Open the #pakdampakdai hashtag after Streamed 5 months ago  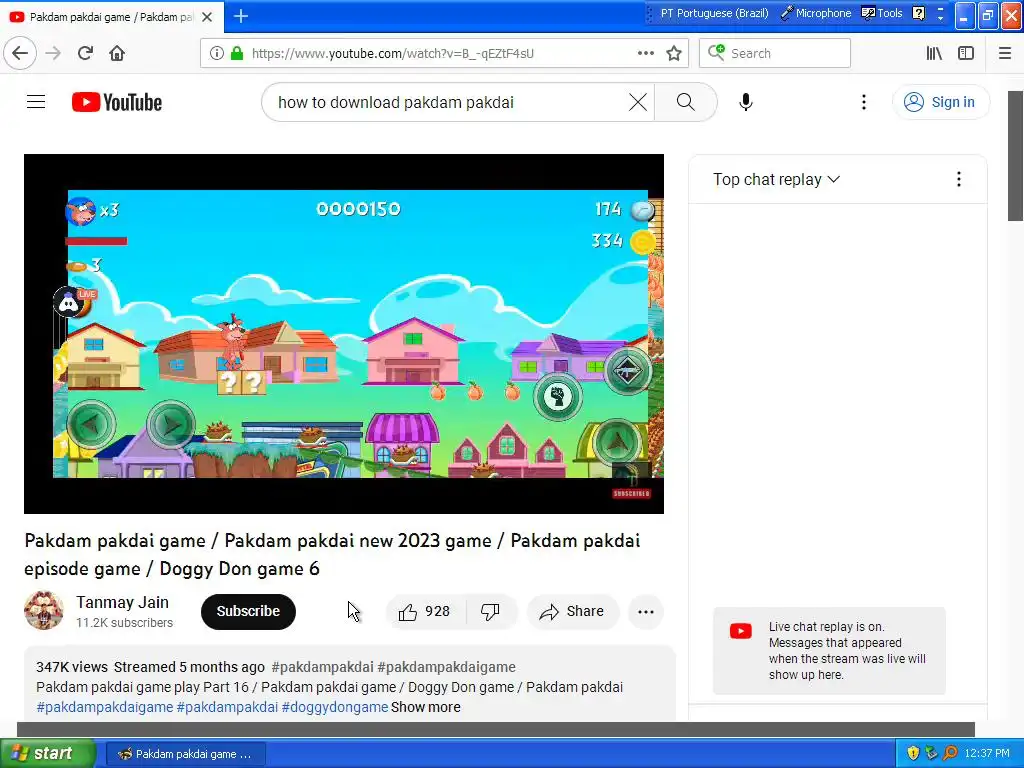[x=323, y=667]
